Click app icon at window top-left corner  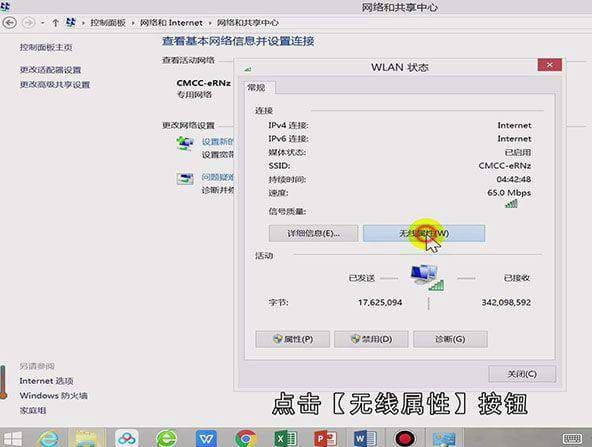[5, 6]
